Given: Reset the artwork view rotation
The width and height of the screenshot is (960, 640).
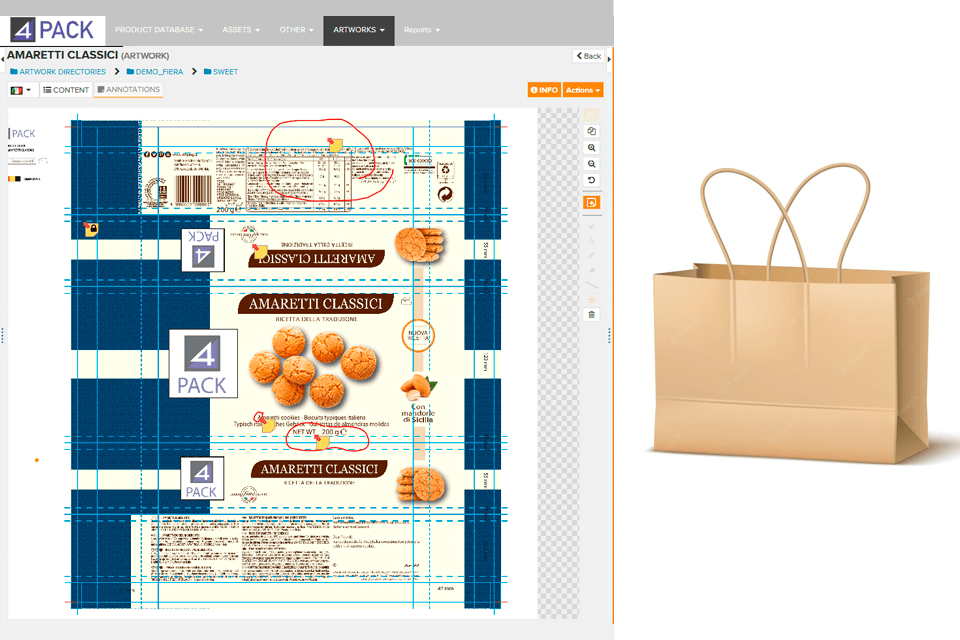Looking at the screenshot, I should coord(591,180).
